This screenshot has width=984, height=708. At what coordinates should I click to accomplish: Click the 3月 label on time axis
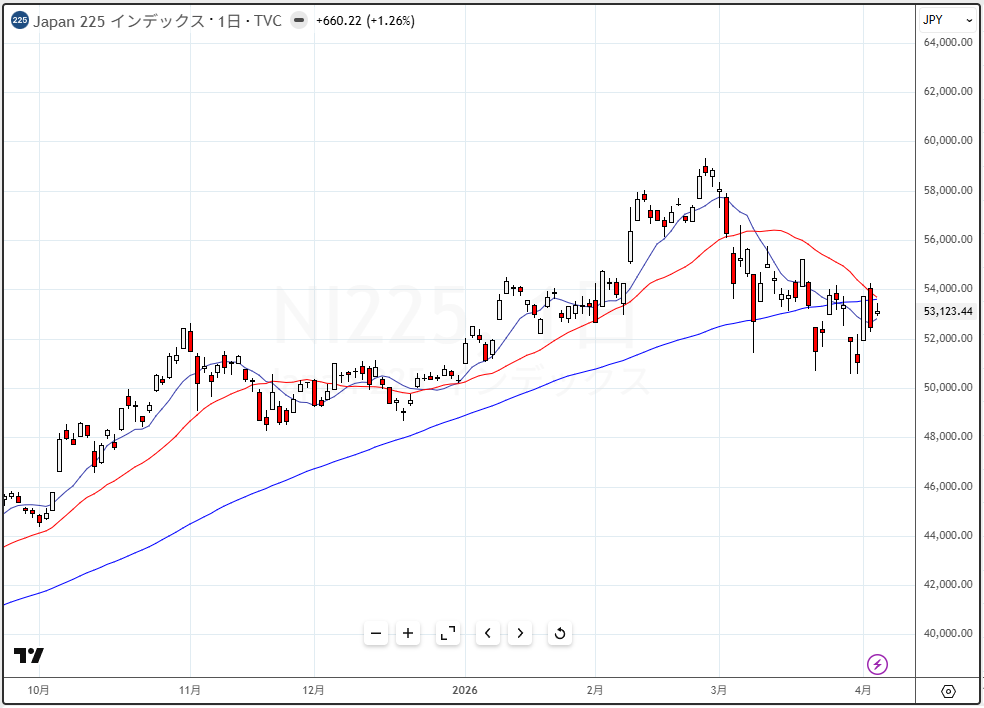point(719,690)
